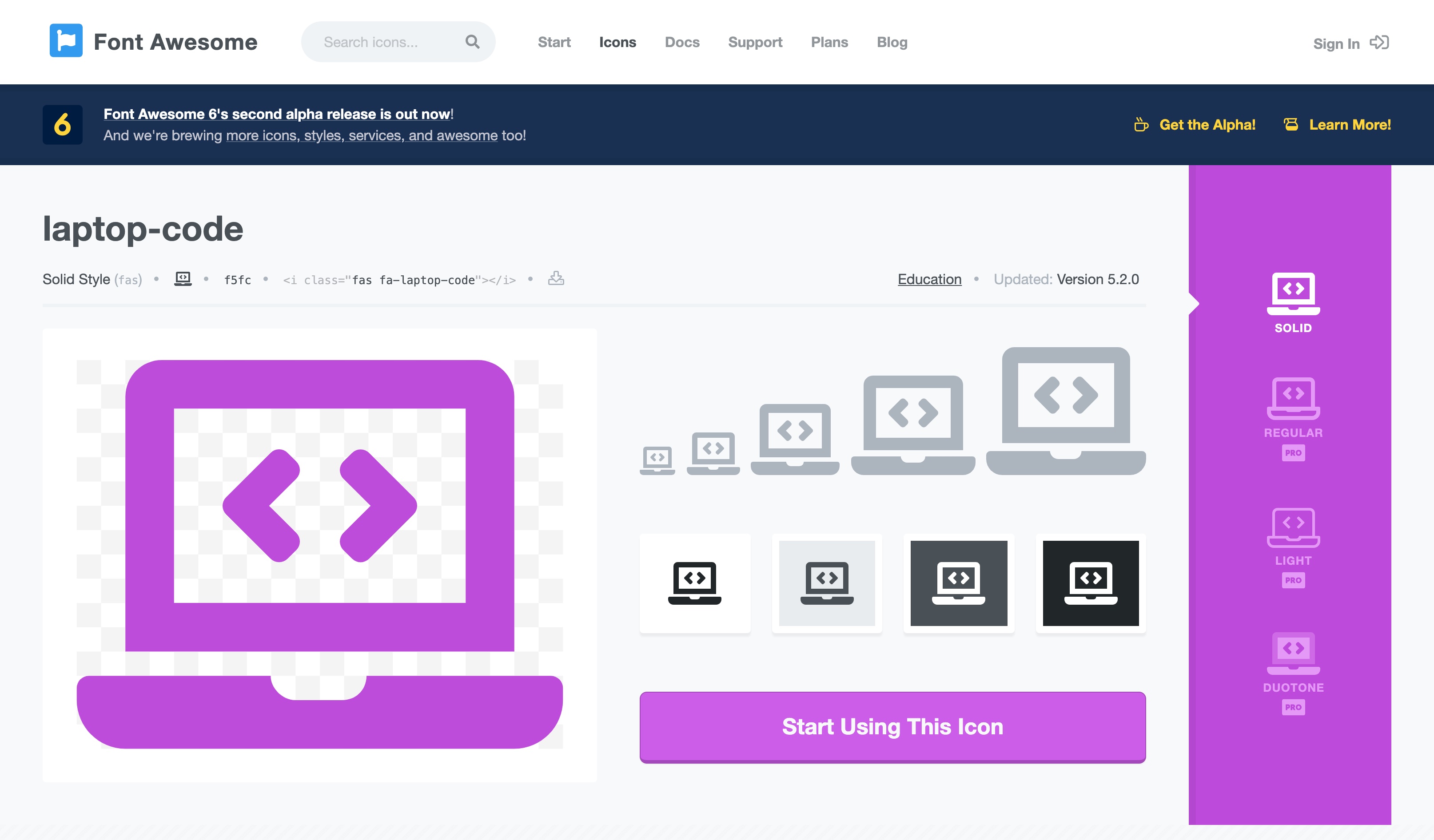1434x840 pixels.
Task: Click the Start Using This Icon button
Action: coord(892,727)
